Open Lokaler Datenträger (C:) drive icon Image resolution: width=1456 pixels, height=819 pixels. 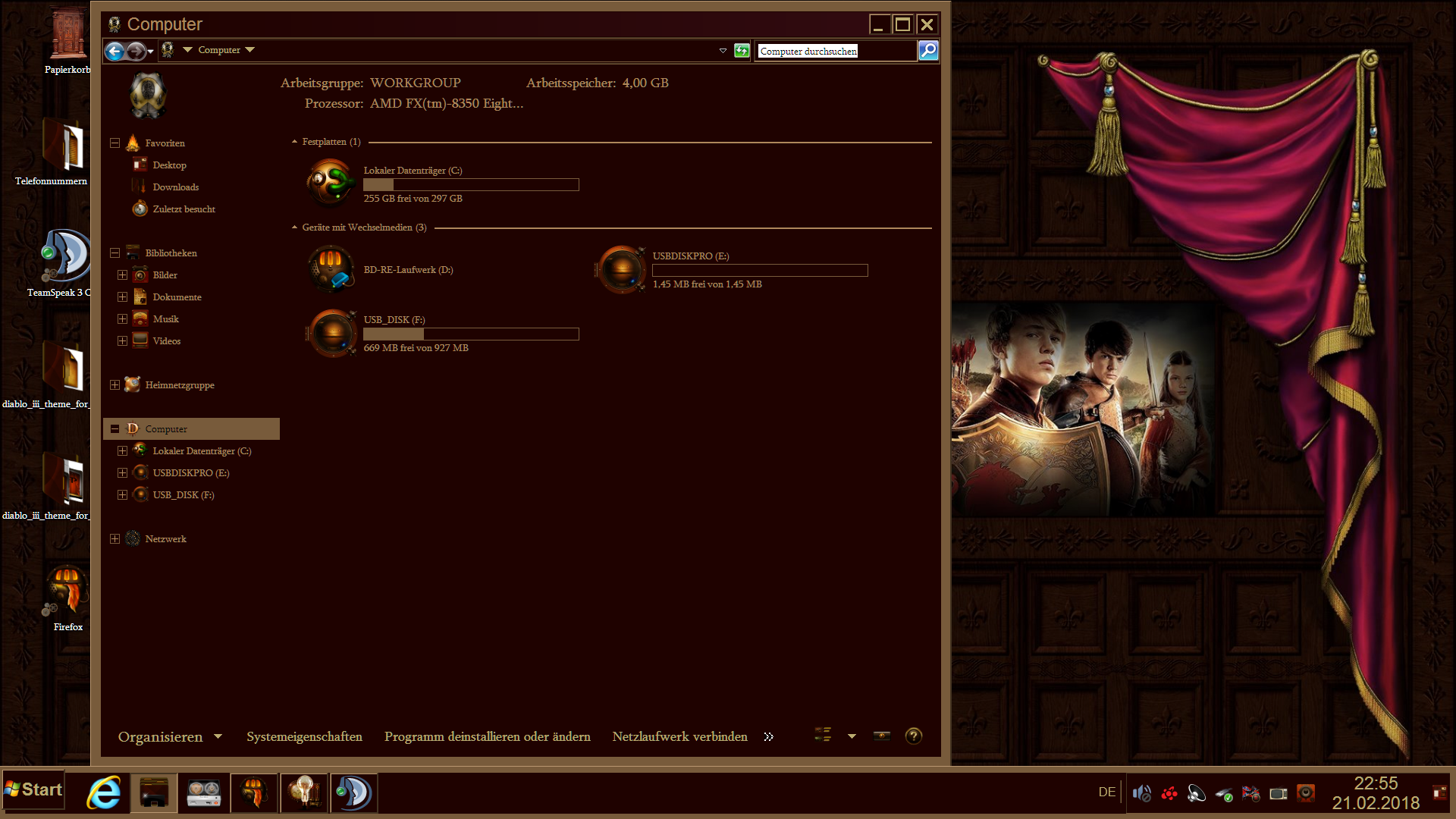click(x=331, y=184)
